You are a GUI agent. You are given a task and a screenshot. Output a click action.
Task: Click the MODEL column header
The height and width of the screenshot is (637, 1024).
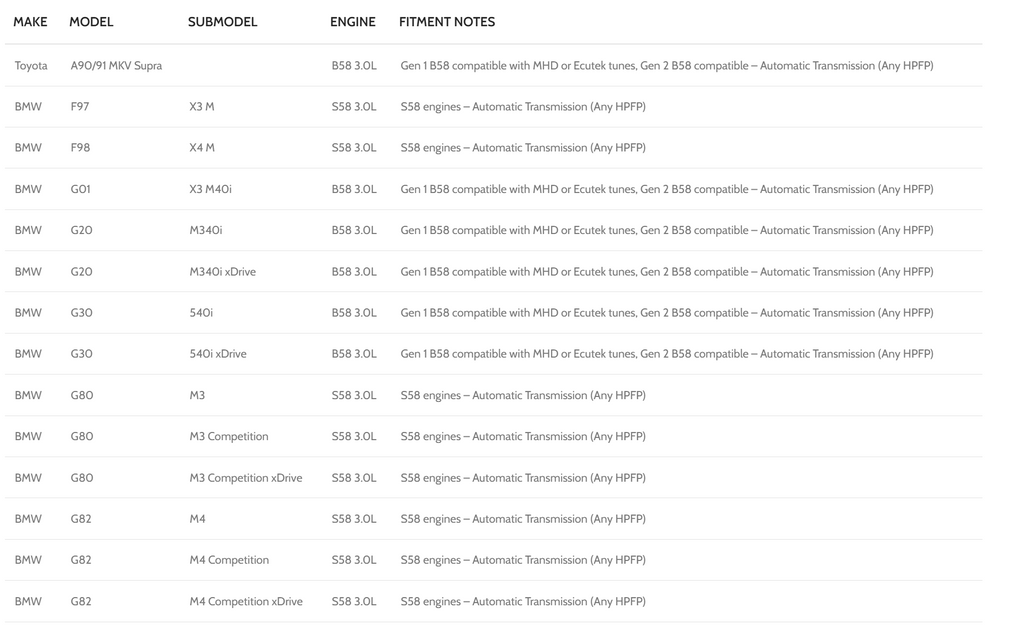pyautogui.click(x=91, y=22)
